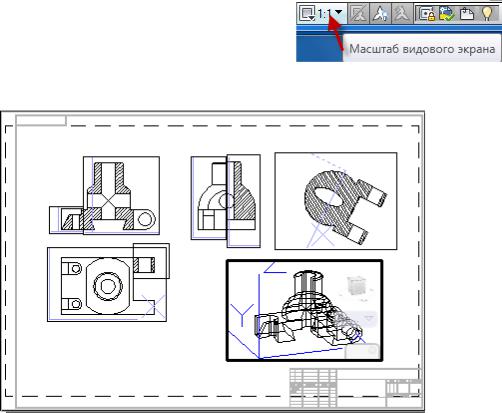Open the 1:1 viewport scale dropdown
The width and height of the screenshot is (502, 413).
pos(321,13)
